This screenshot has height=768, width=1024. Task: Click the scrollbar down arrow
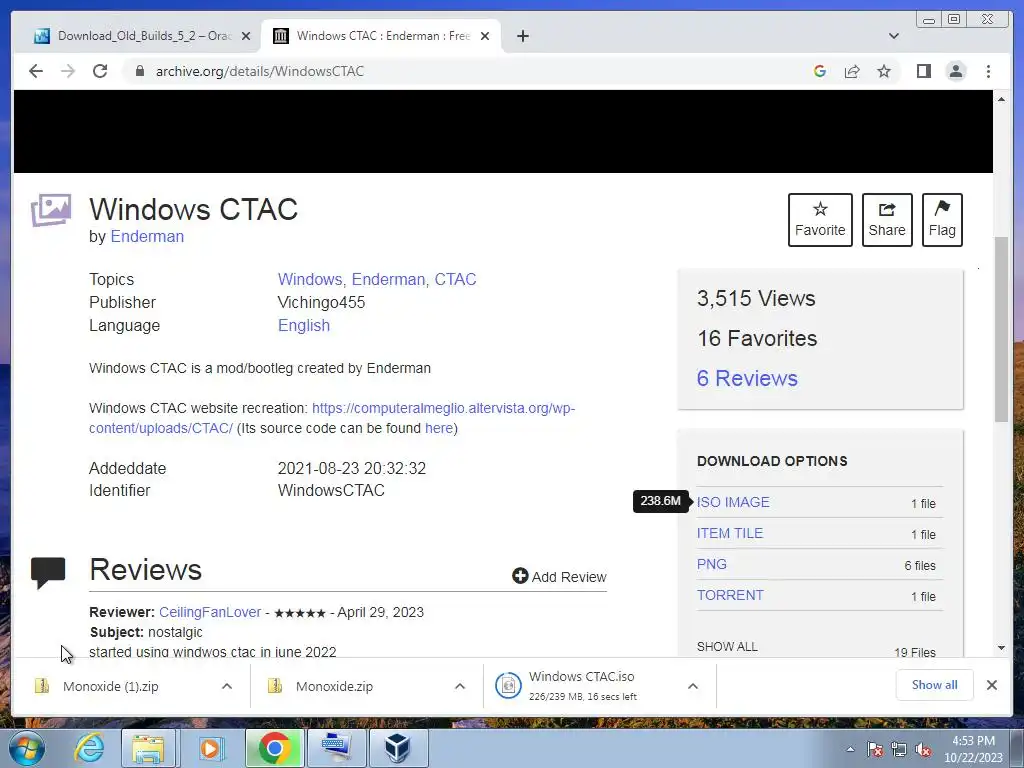click(1001, 648)
